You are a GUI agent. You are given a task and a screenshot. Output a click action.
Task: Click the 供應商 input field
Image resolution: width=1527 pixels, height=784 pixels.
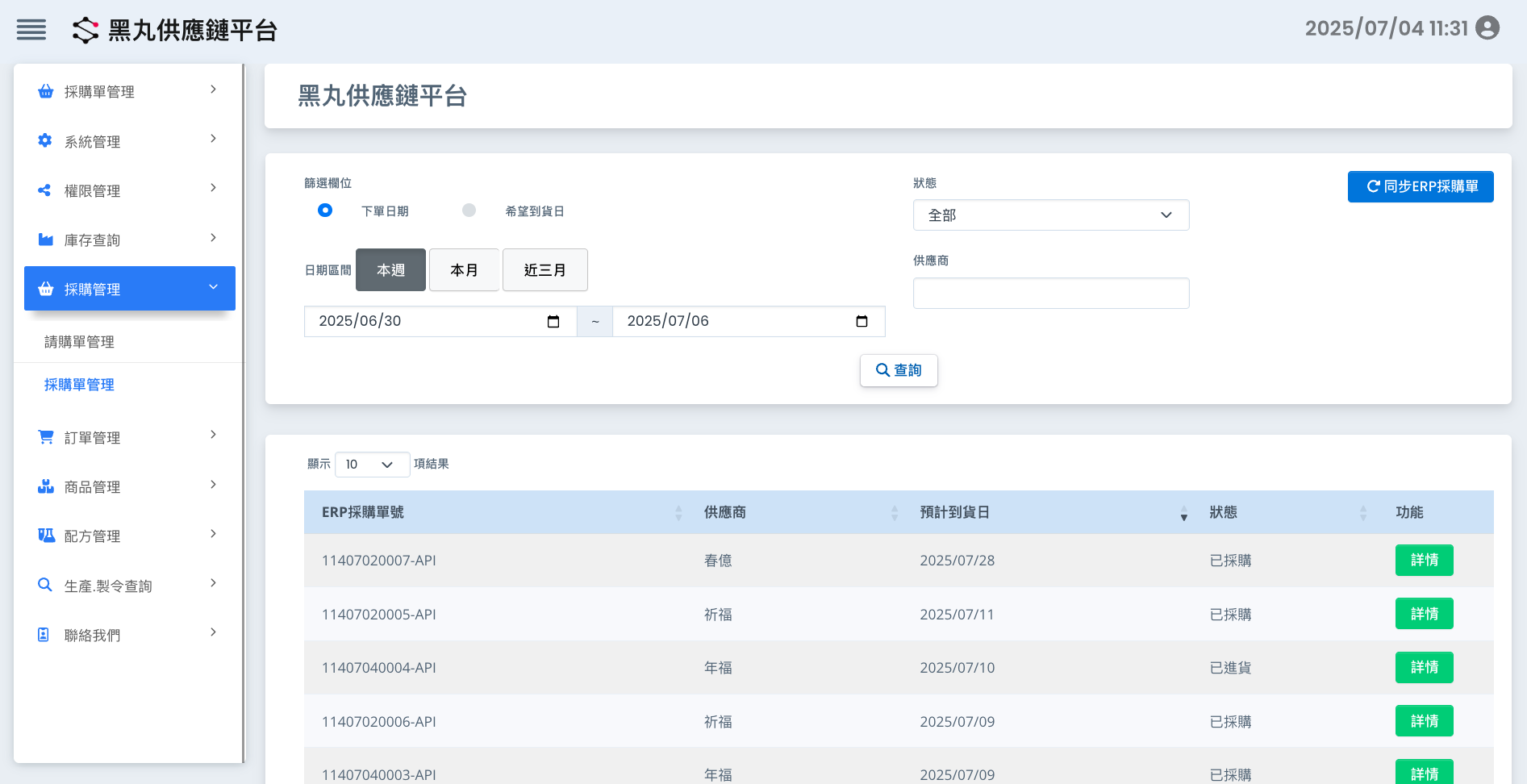[1050, 294]
